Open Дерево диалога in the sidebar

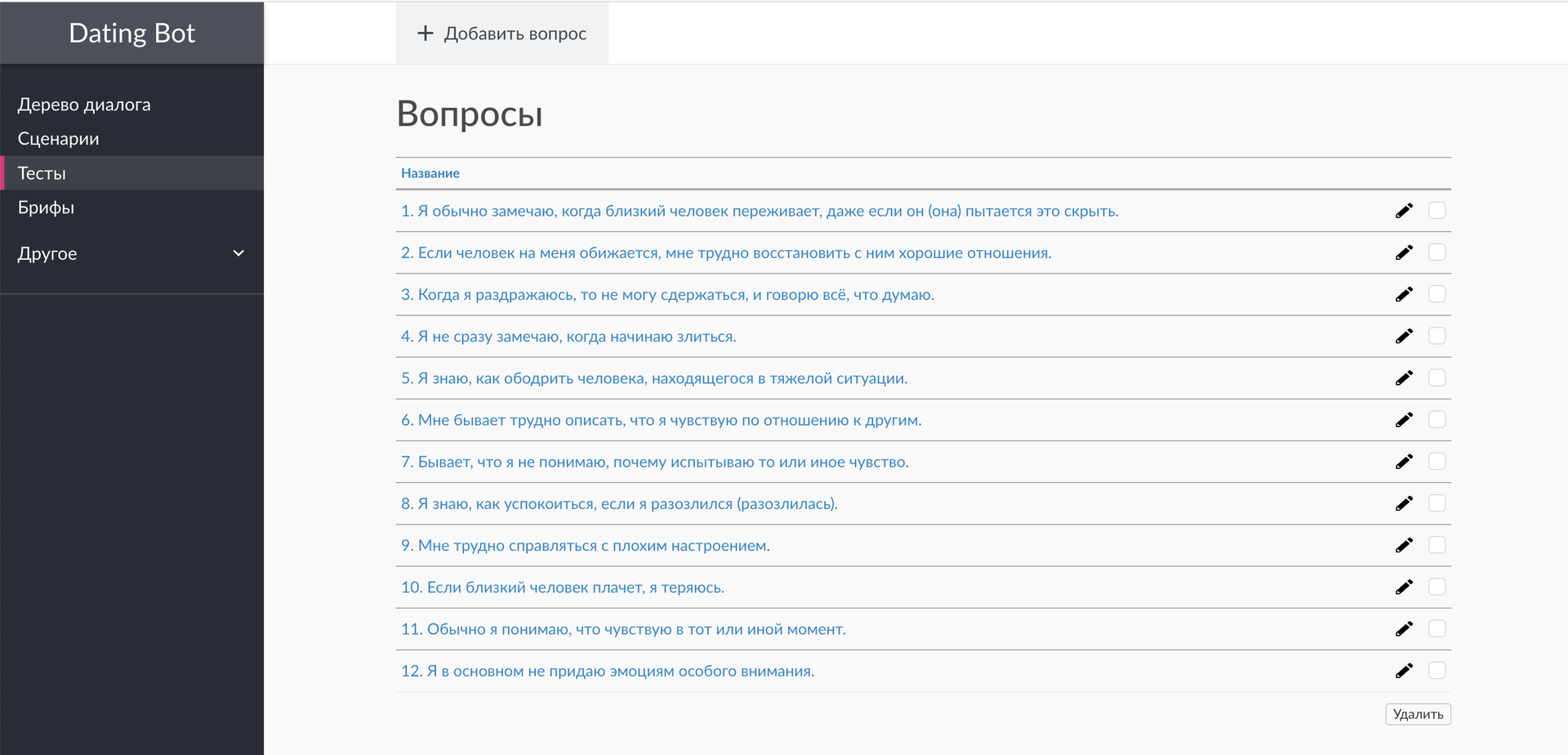pos(84,105)
